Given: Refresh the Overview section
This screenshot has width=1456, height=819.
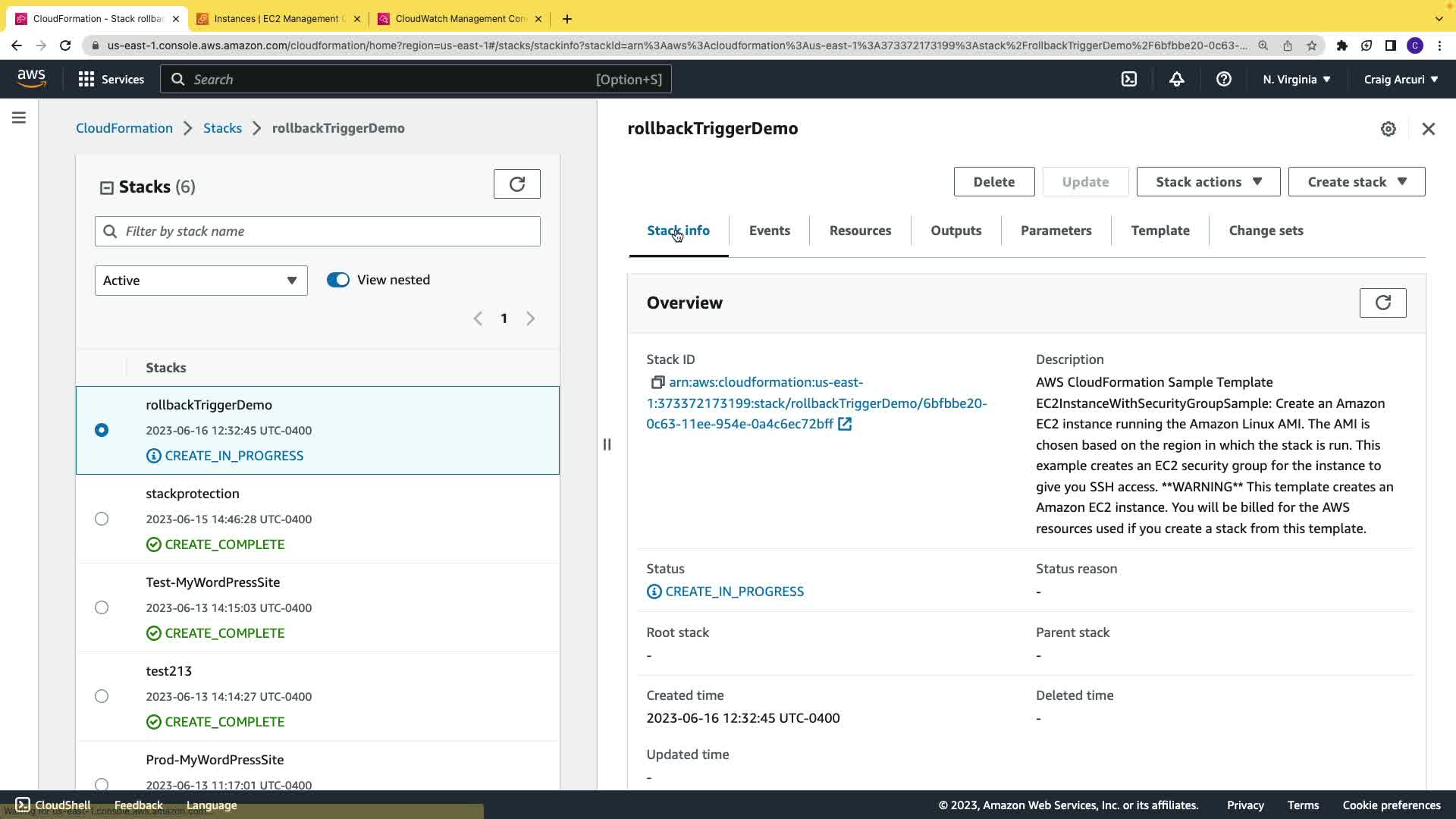Looking at the screenshot, I should point(1382,303).
